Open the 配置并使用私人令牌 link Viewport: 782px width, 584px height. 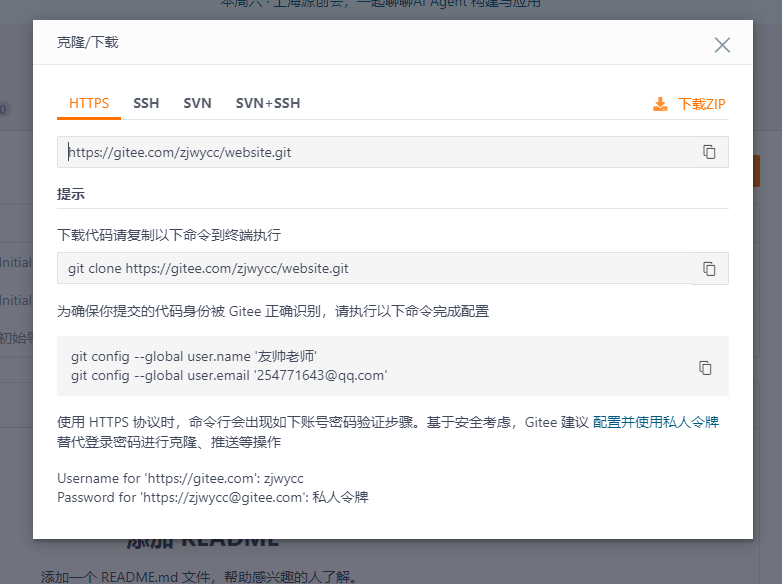[656, 422]
